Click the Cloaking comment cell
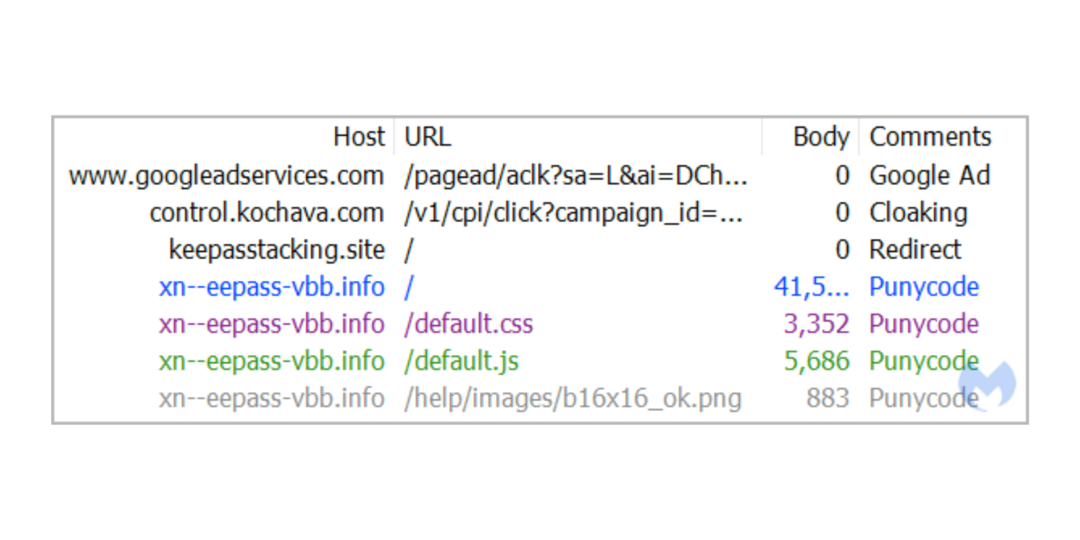1080x540 pixels. pyautogui.click(x=918, y=213)
